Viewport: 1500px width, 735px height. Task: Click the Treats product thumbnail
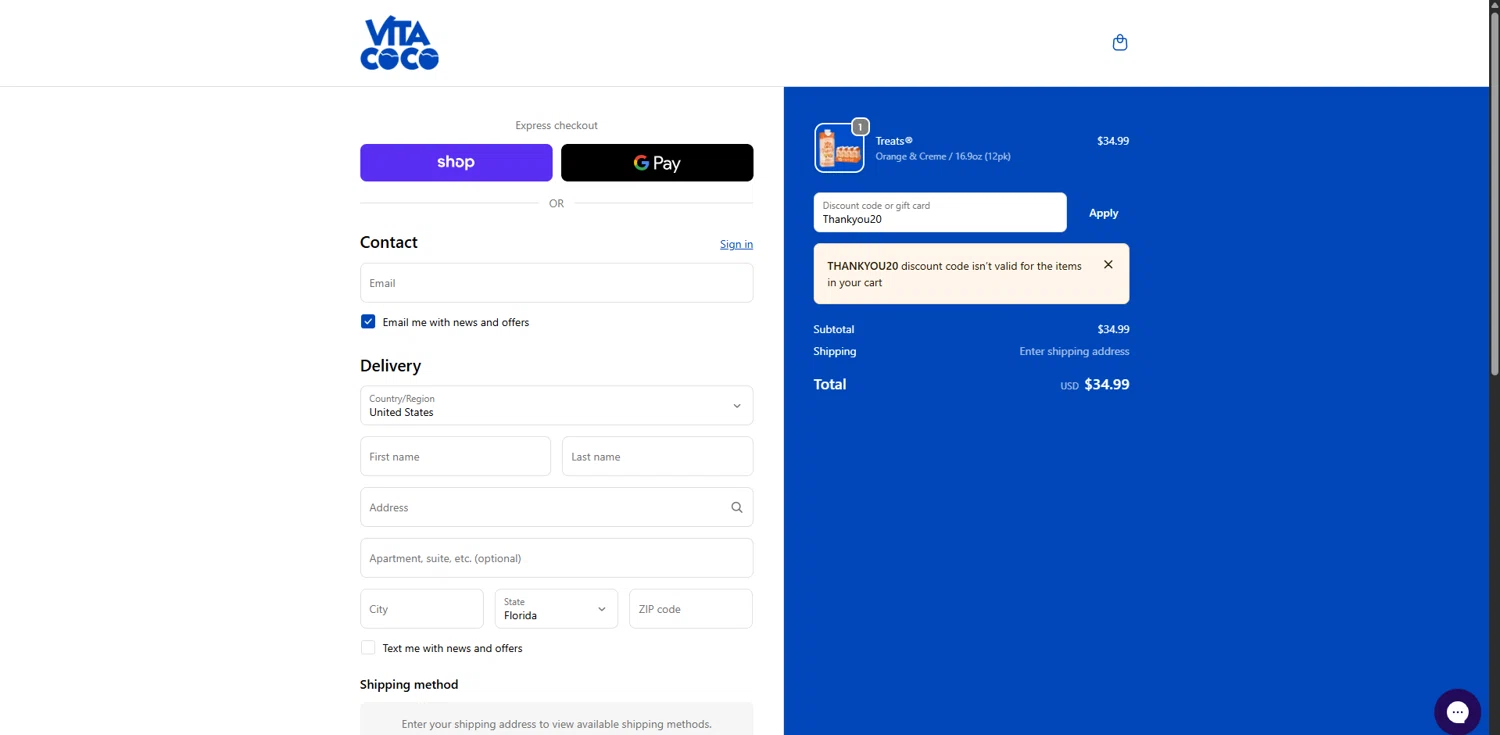pos(839,148)
